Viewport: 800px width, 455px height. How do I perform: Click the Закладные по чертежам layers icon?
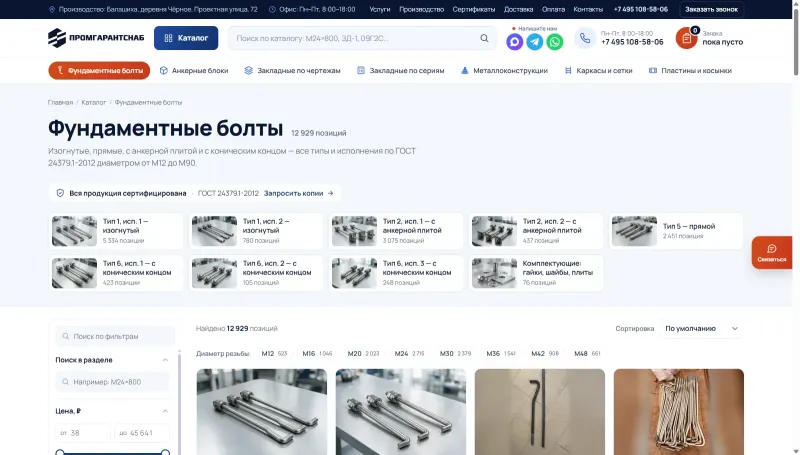point(248,70)
